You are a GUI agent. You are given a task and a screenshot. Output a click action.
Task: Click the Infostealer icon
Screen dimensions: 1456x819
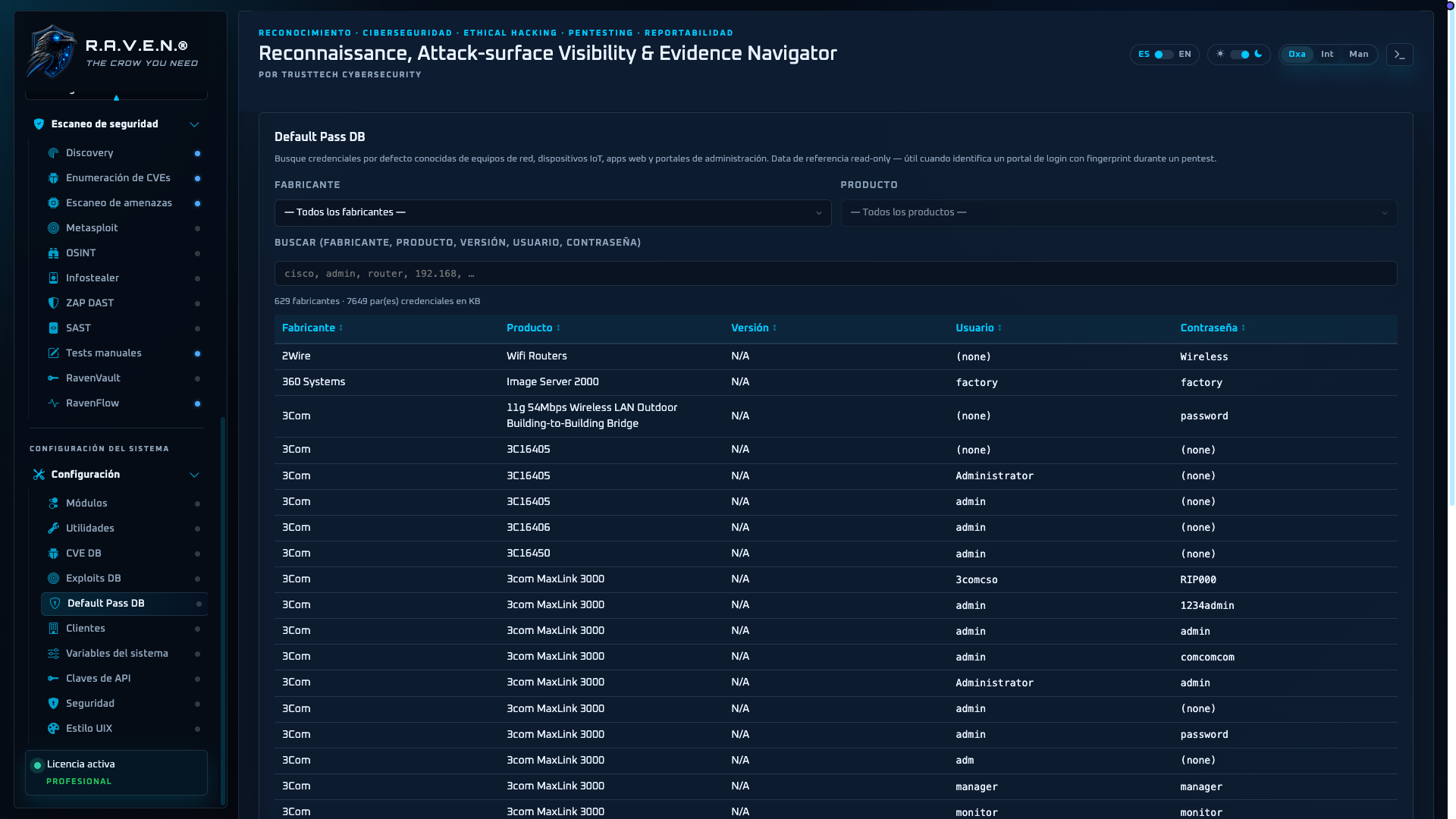pos(53,278)
